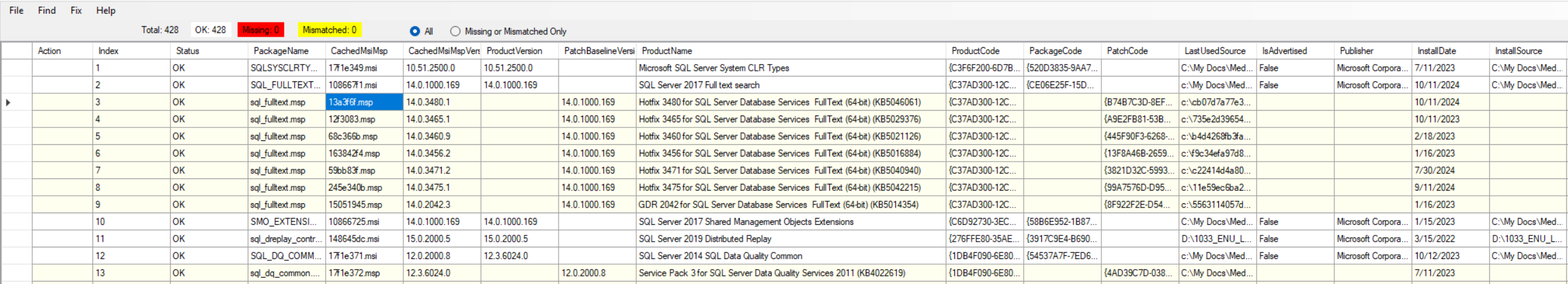This screenshot has width=1568, height=284.
Task: Open the File menu
Action: coord(16,11)
